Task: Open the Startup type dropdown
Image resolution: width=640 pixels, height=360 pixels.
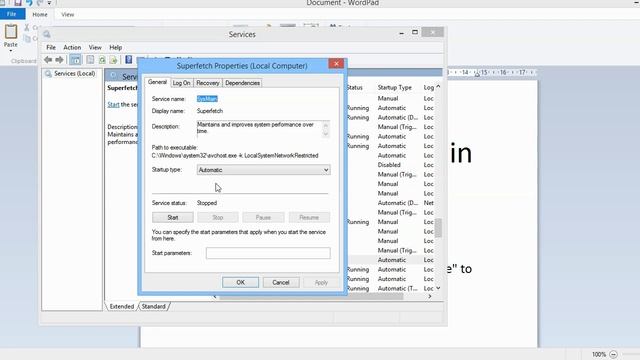Action: [x=264, y=170]
